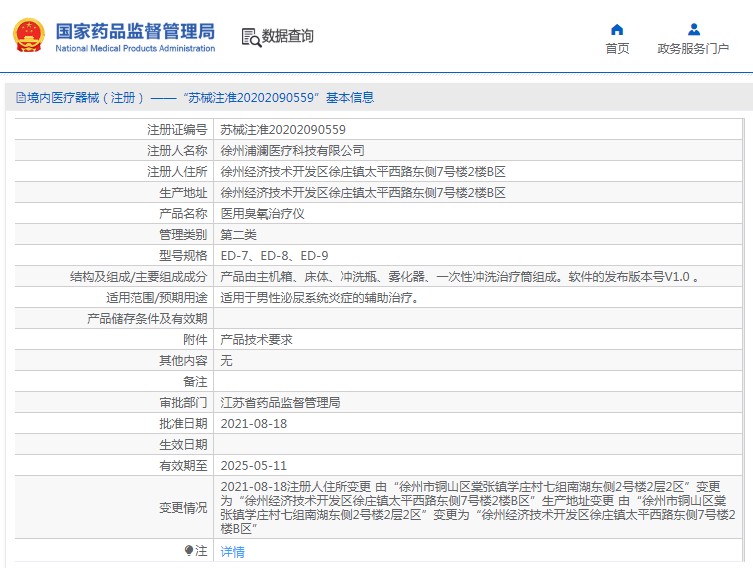Click the 变更情况 row label
The height and width of the screenshot is (568, 753).
click(x=183, y=508)
